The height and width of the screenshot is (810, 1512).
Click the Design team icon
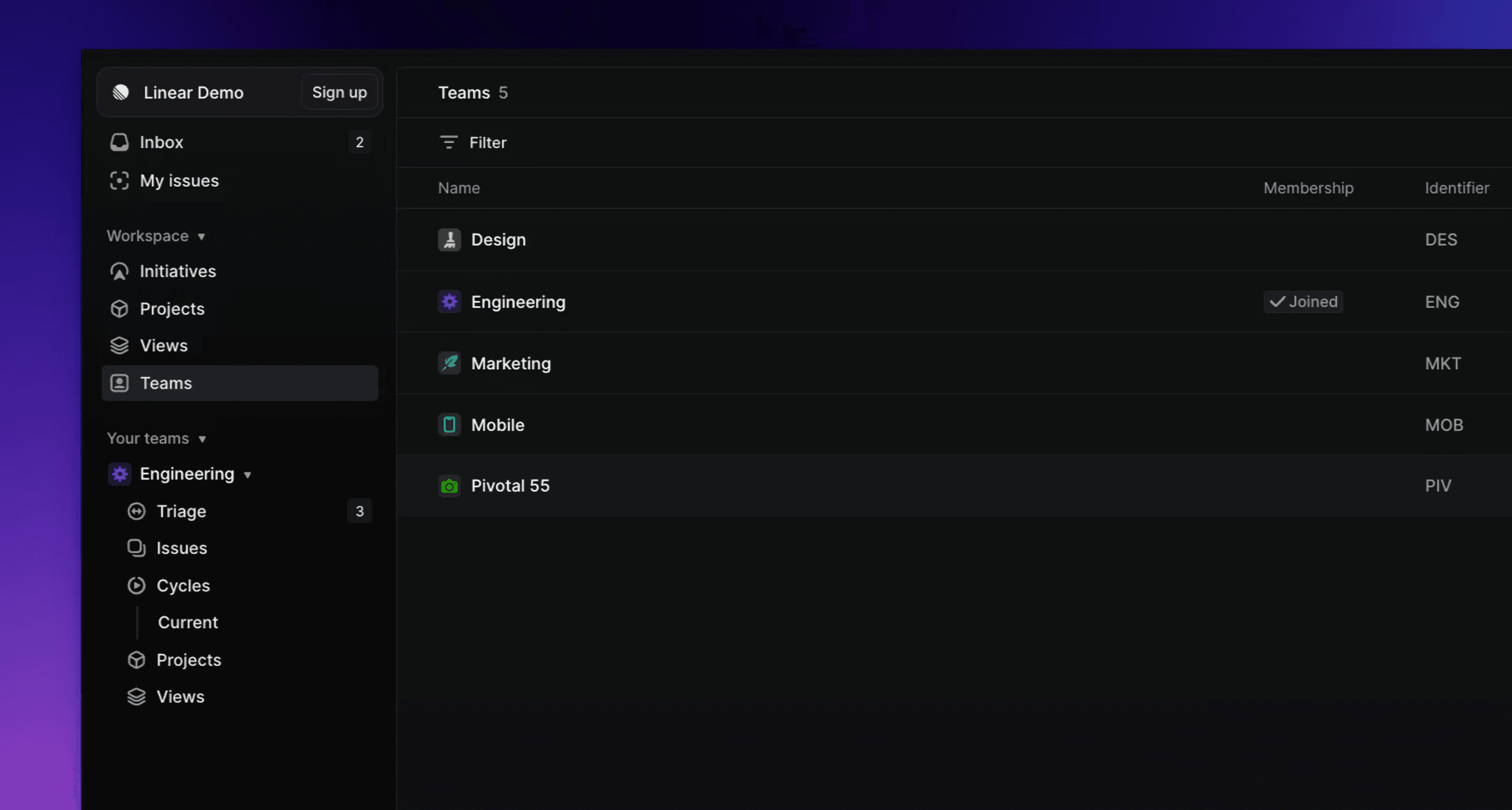pos(449,240)
